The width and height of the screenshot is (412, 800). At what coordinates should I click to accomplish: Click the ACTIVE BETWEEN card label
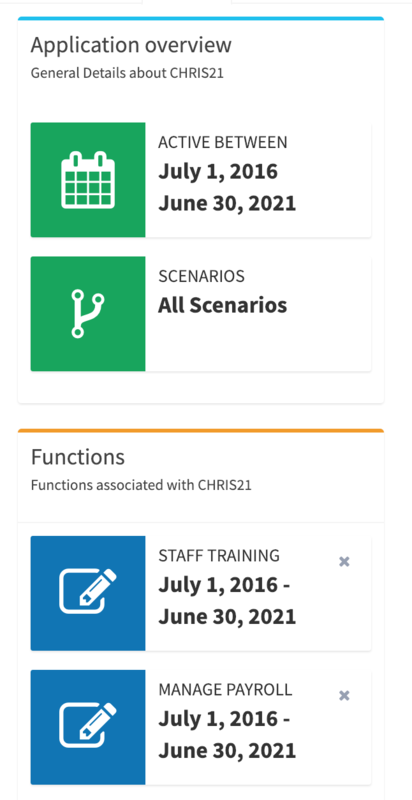pyautogui.click(x=223, y=142)
